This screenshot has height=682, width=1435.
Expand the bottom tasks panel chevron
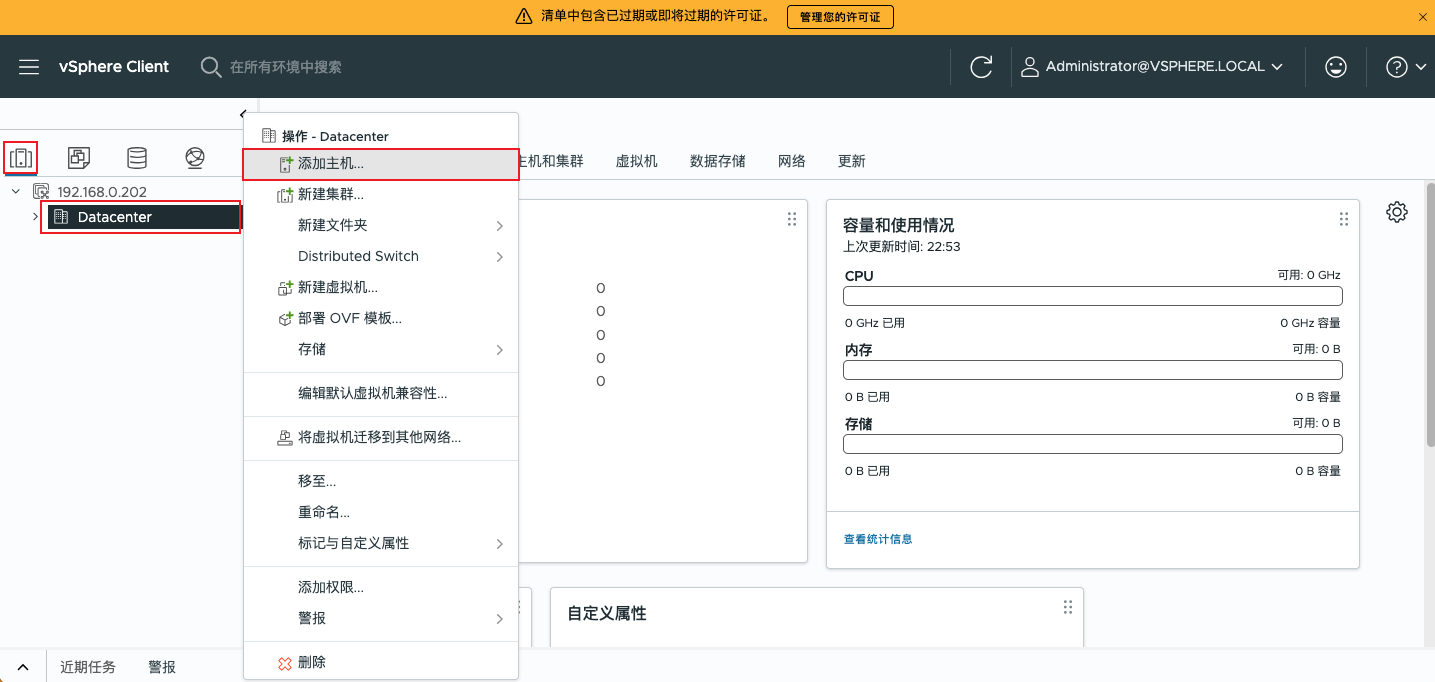click(x=23, y=667)
